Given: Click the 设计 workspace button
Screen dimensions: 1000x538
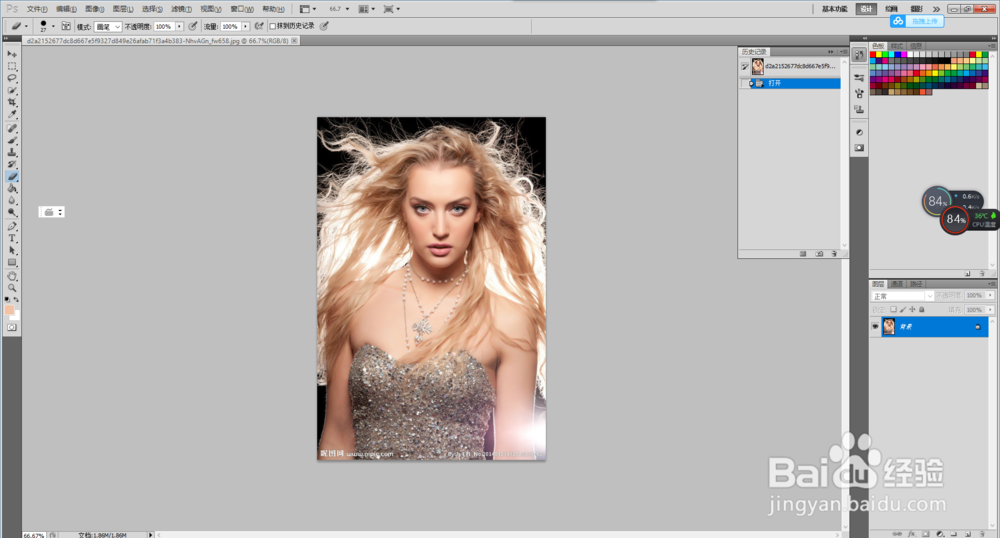Looking at the screenshot, I should point(865,9).
